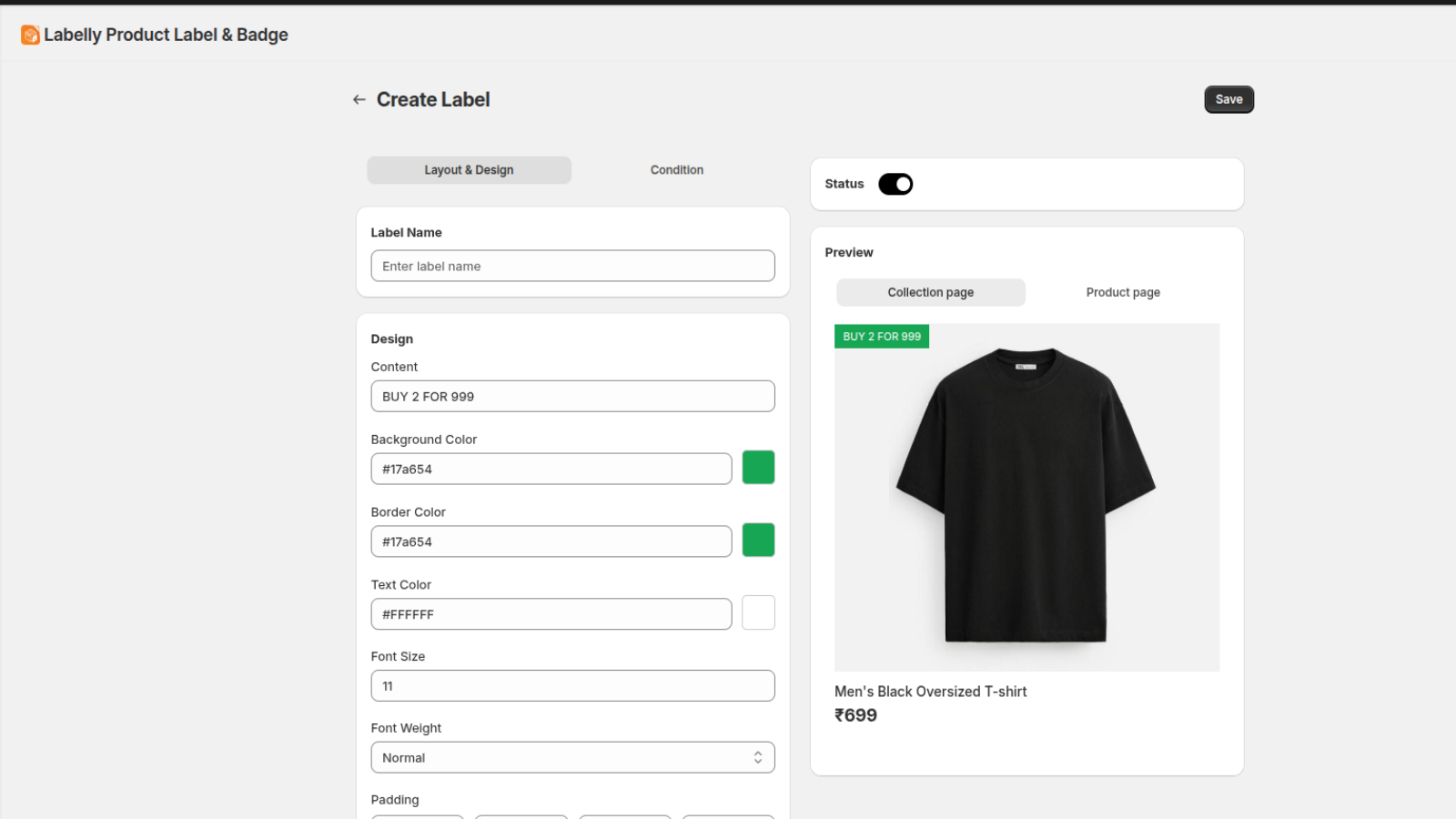
Task: Open the Font Weight dropdown stepper
Action: (x=757, y=757)
